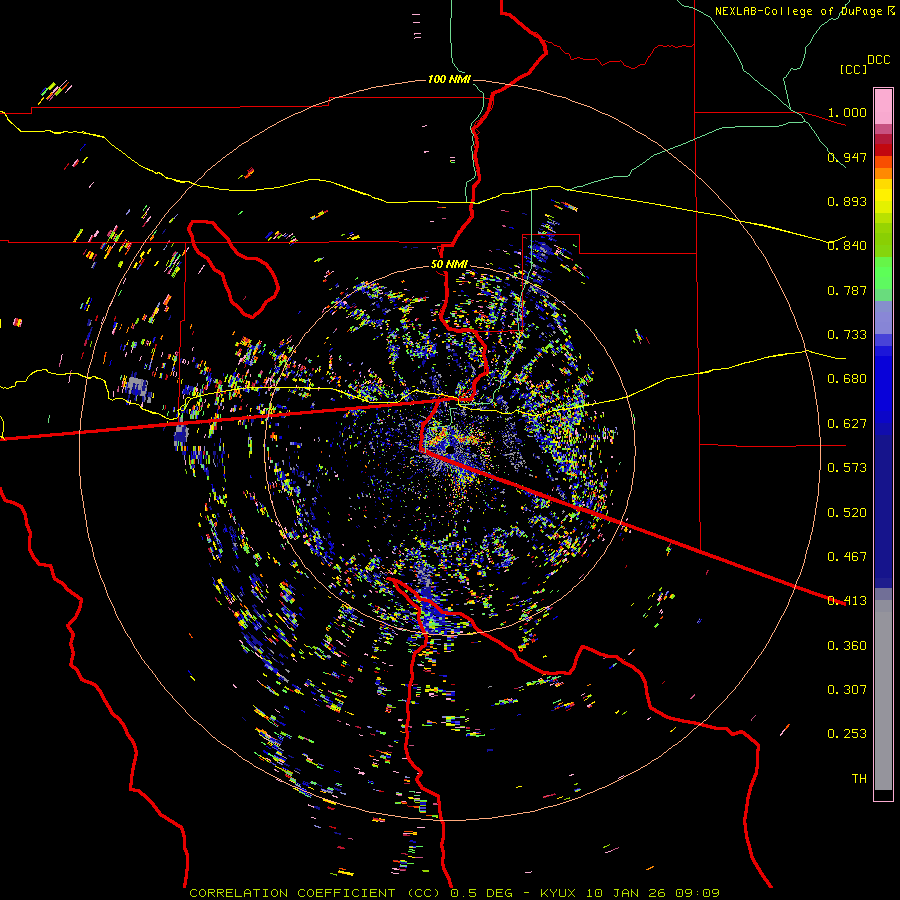Click the 0.573 scale value

coord(847,468)
